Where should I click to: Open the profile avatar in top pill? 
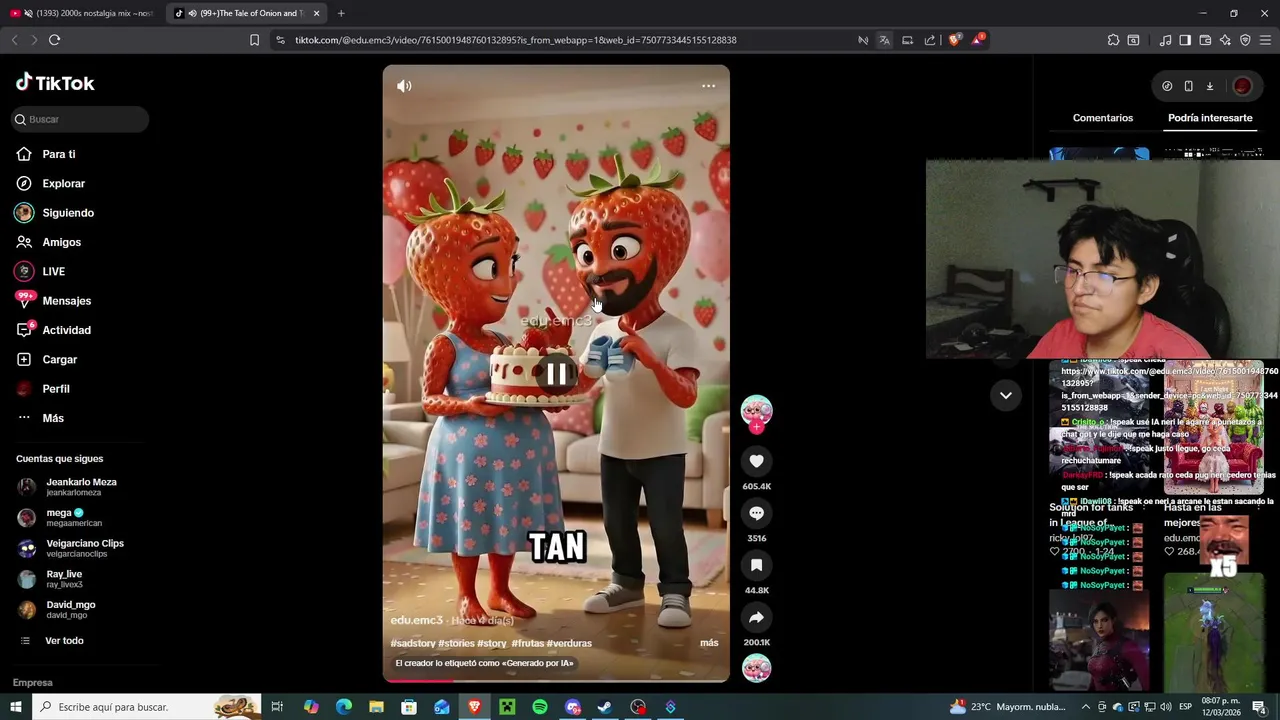point(1242,86)
